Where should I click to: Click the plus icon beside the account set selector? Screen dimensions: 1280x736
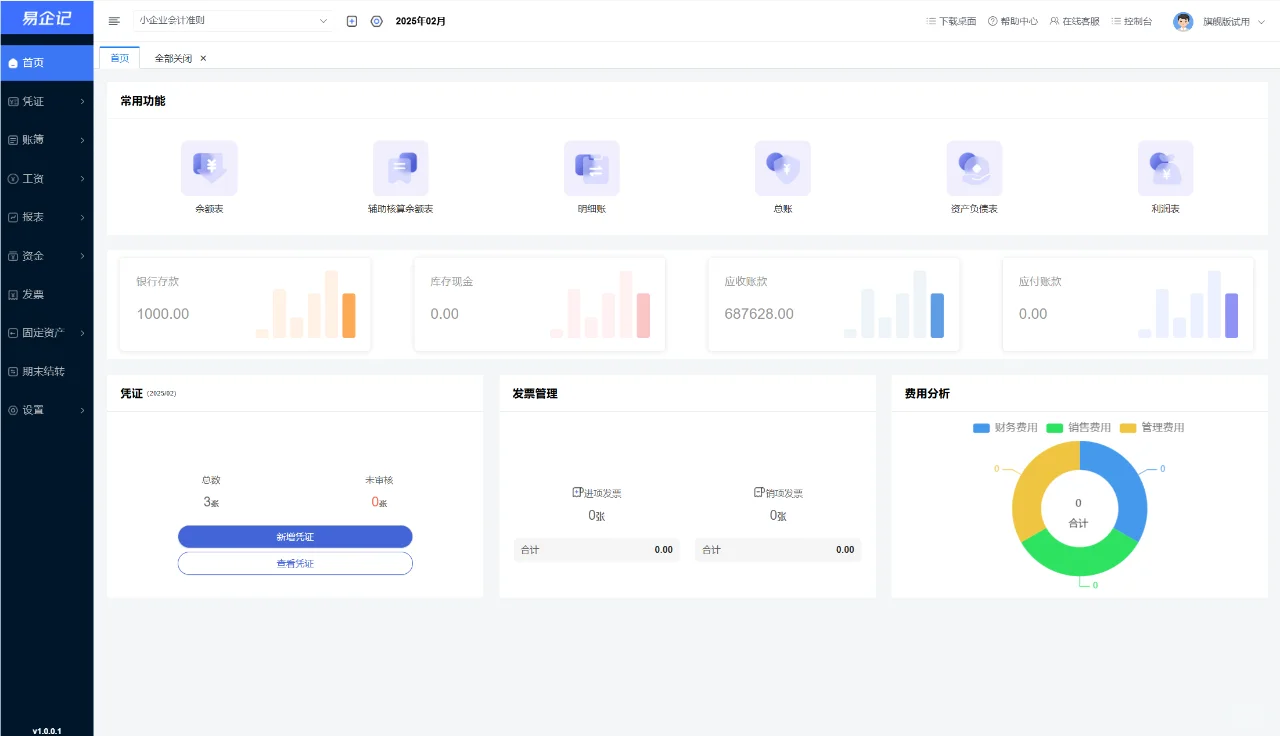(352, 21)
